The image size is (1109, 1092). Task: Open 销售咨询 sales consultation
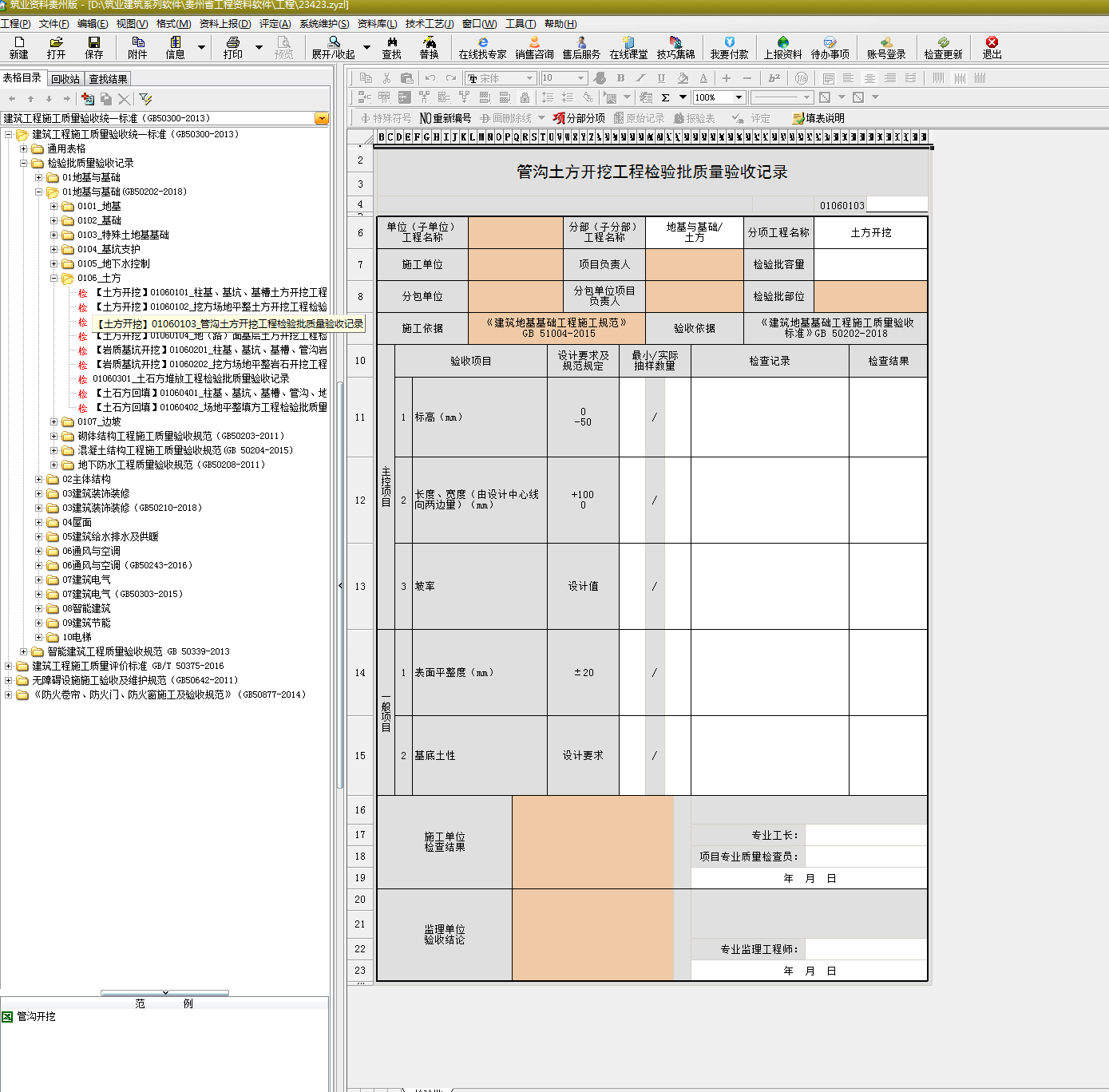click(x=534, y=48)
